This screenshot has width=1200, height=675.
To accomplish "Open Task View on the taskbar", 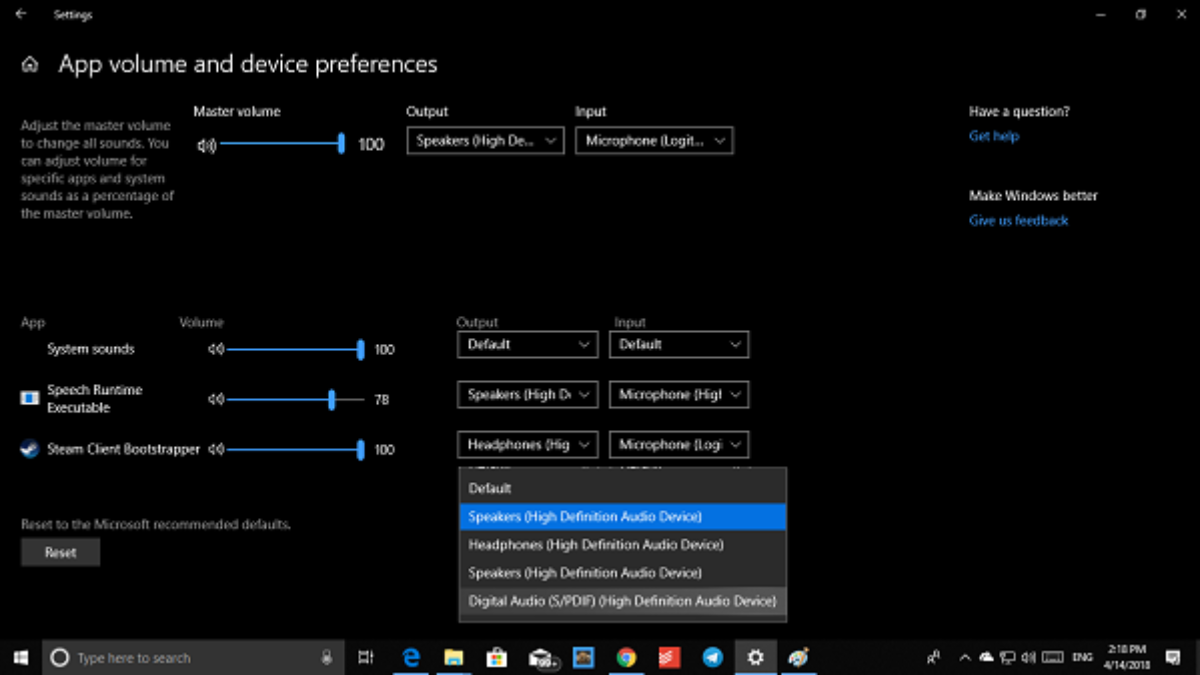I will coord(366,657).
